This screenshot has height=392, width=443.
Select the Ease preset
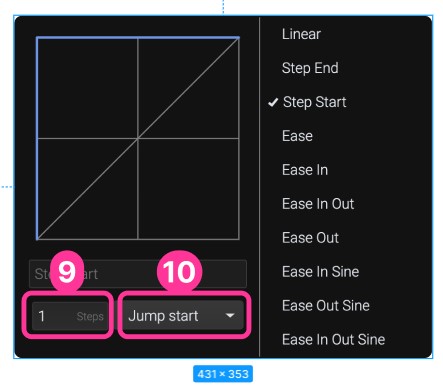[297, 136]
